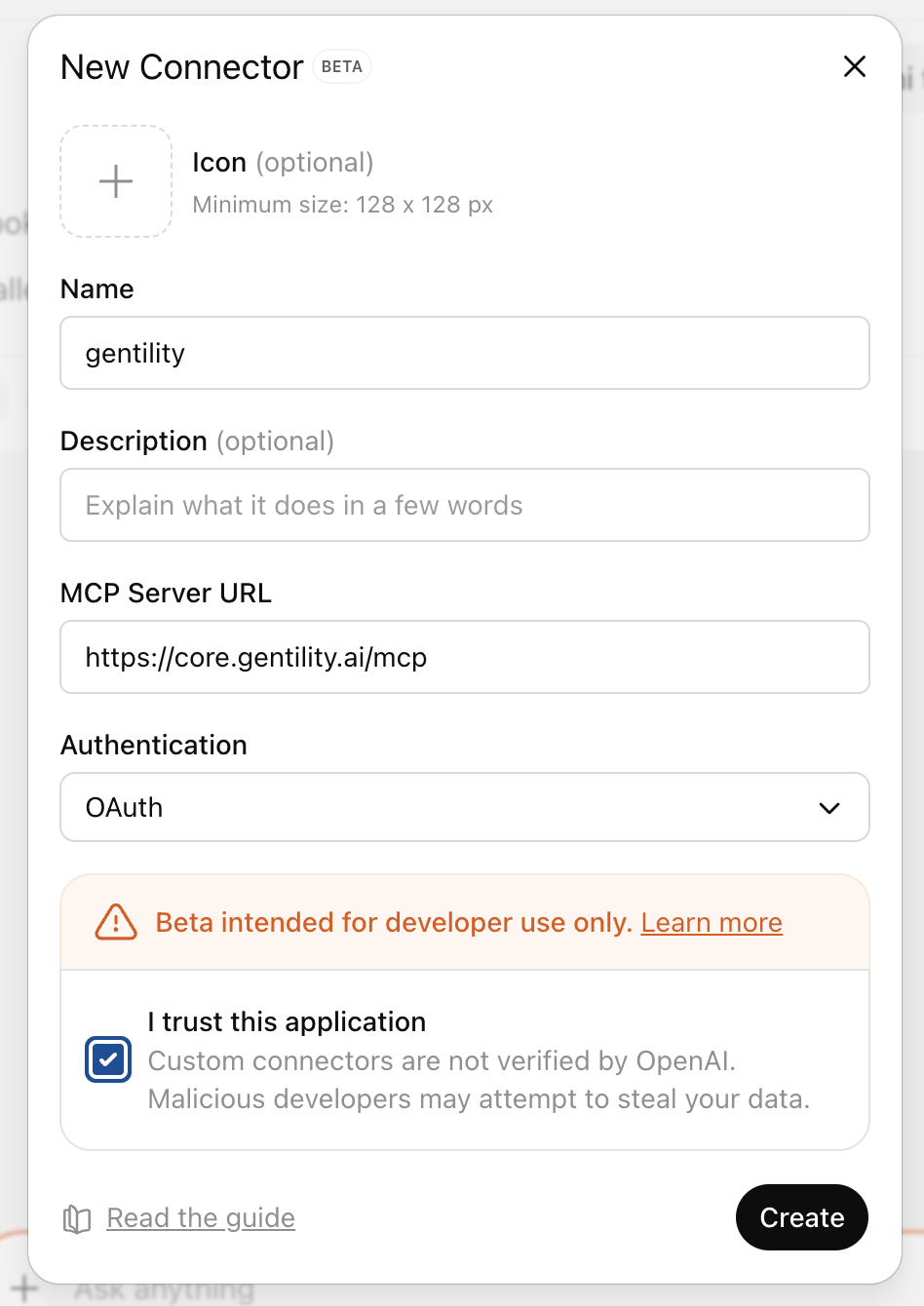This screenshot has width=924, height=1306.
Task: Click the plus to upload a connector icon
Action: click(115, 181)
